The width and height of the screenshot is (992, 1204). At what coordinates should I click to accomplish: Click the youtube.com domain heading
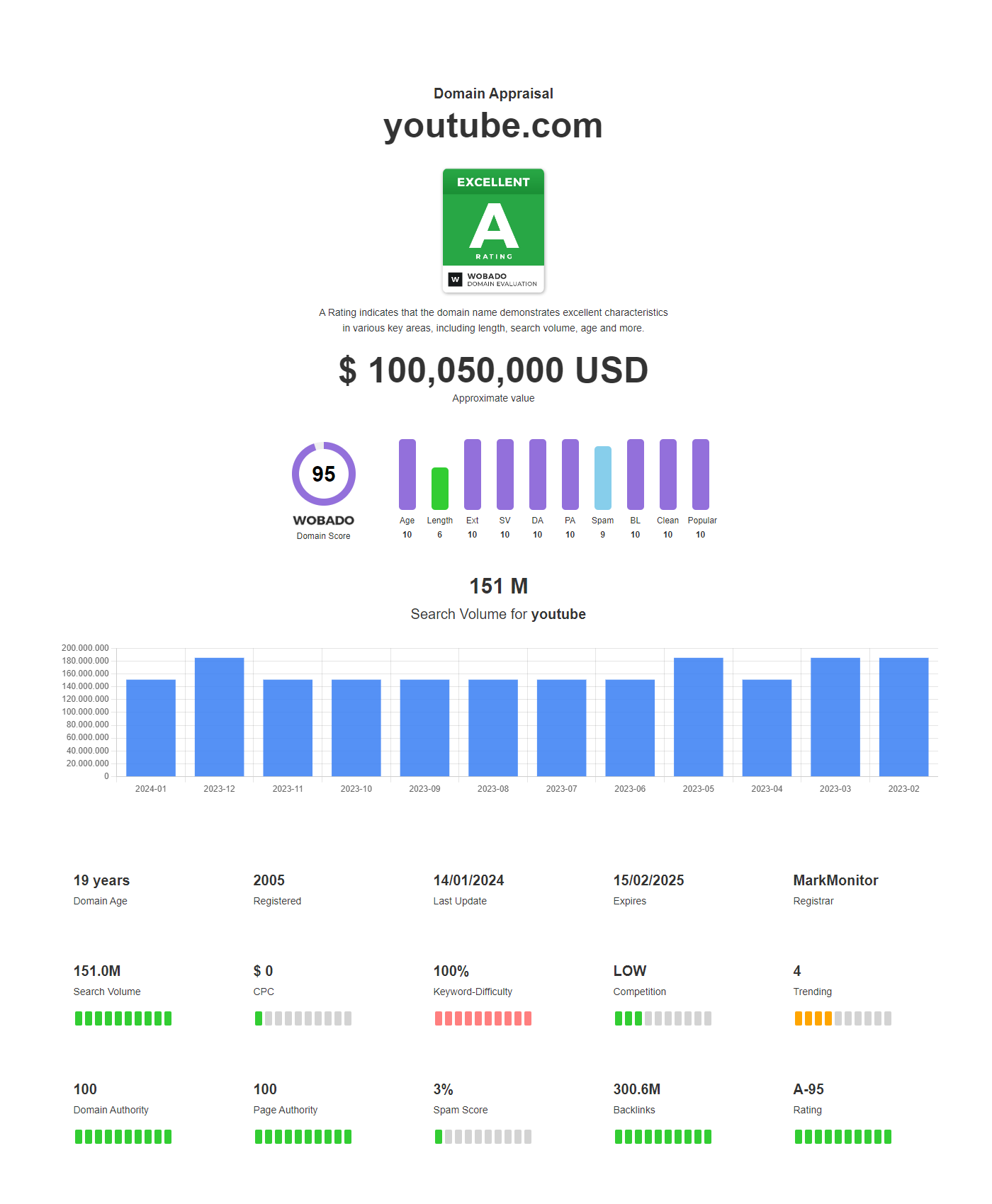[x=493, y=126]
